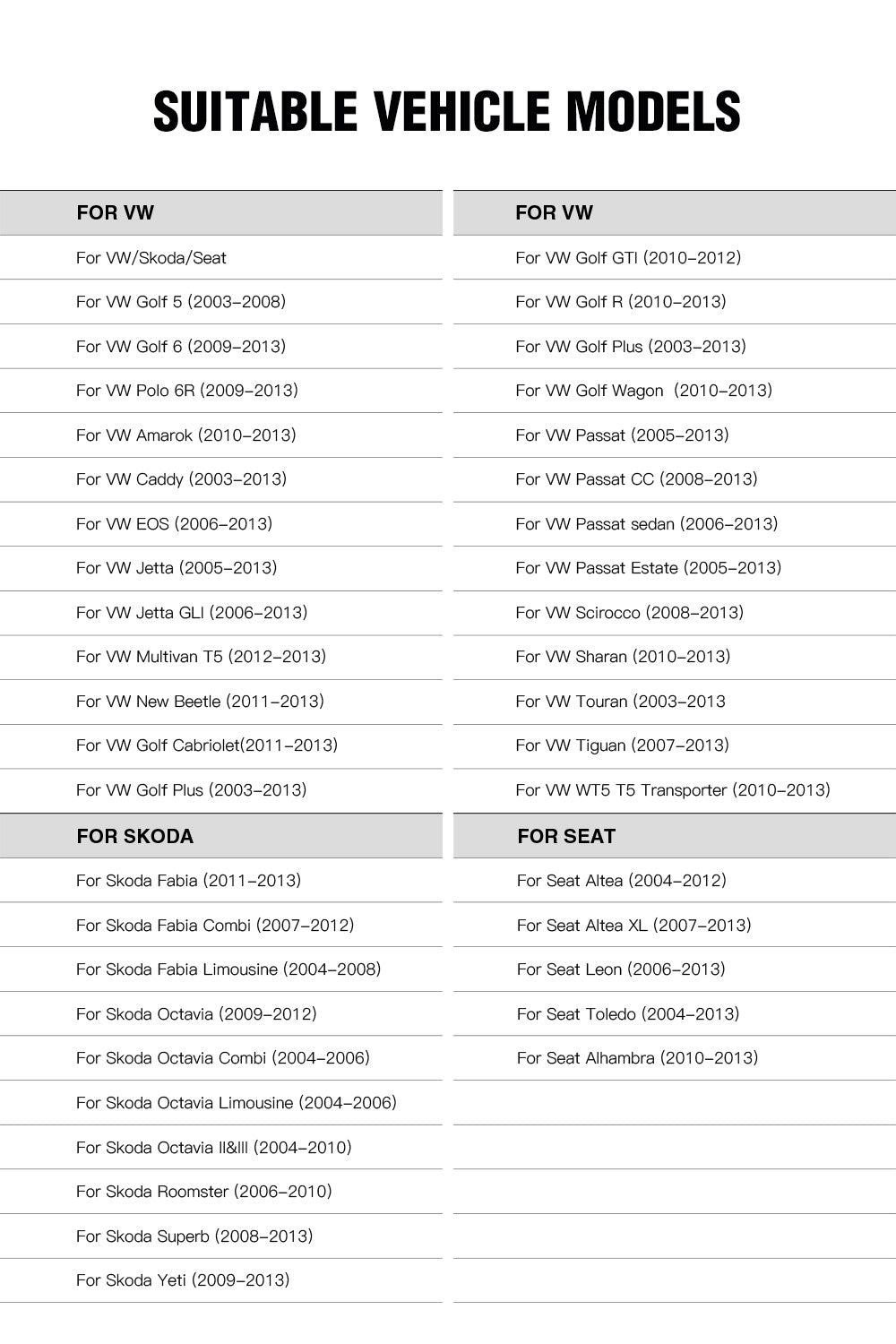The height and width of the screenshot is (1344, 896).
Task: Click the SUITABLE VEHICLE MODELS heading
Action: [447, 112]
